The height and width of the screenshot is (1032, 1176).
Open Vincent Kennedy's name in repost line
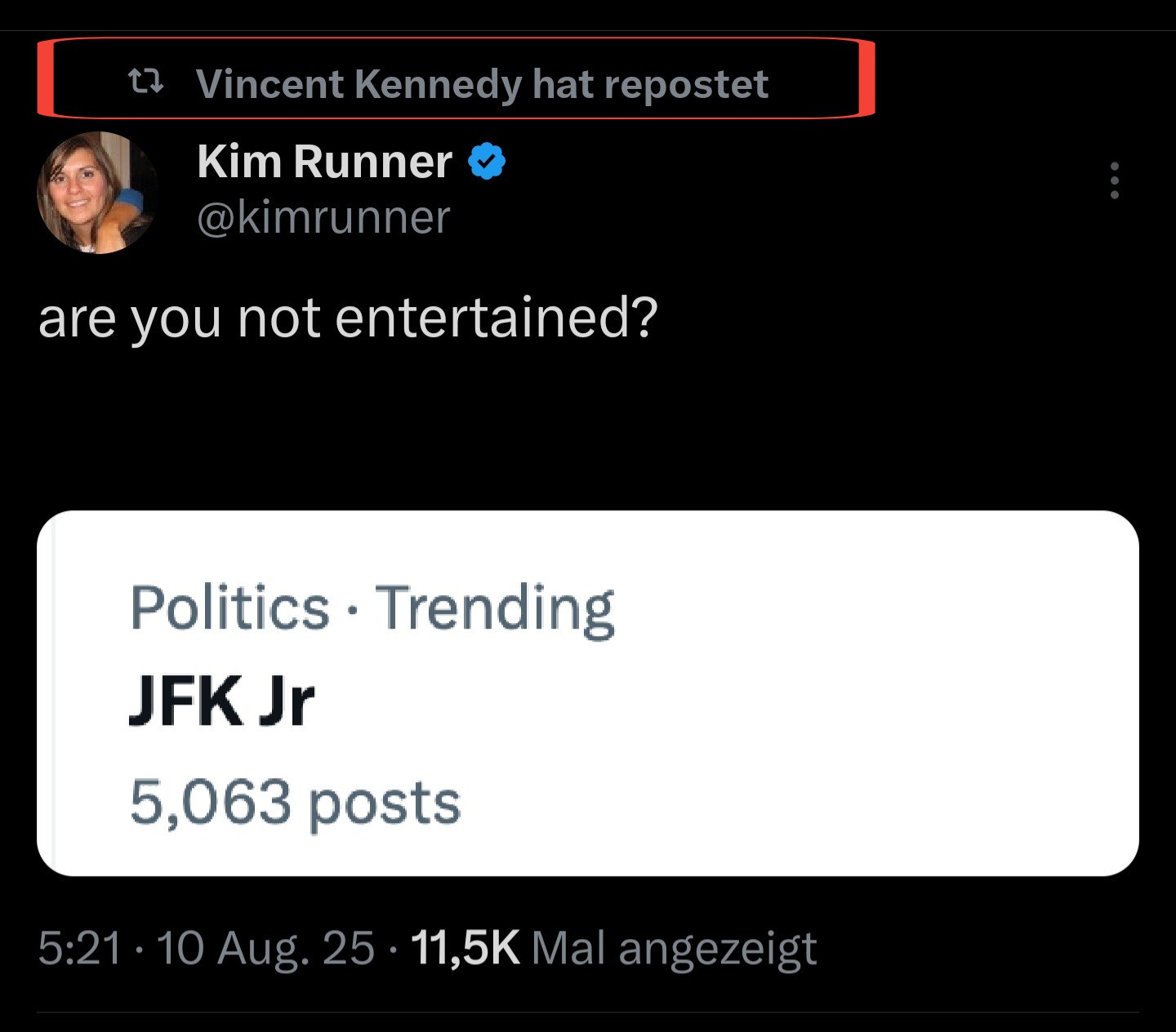359,84
